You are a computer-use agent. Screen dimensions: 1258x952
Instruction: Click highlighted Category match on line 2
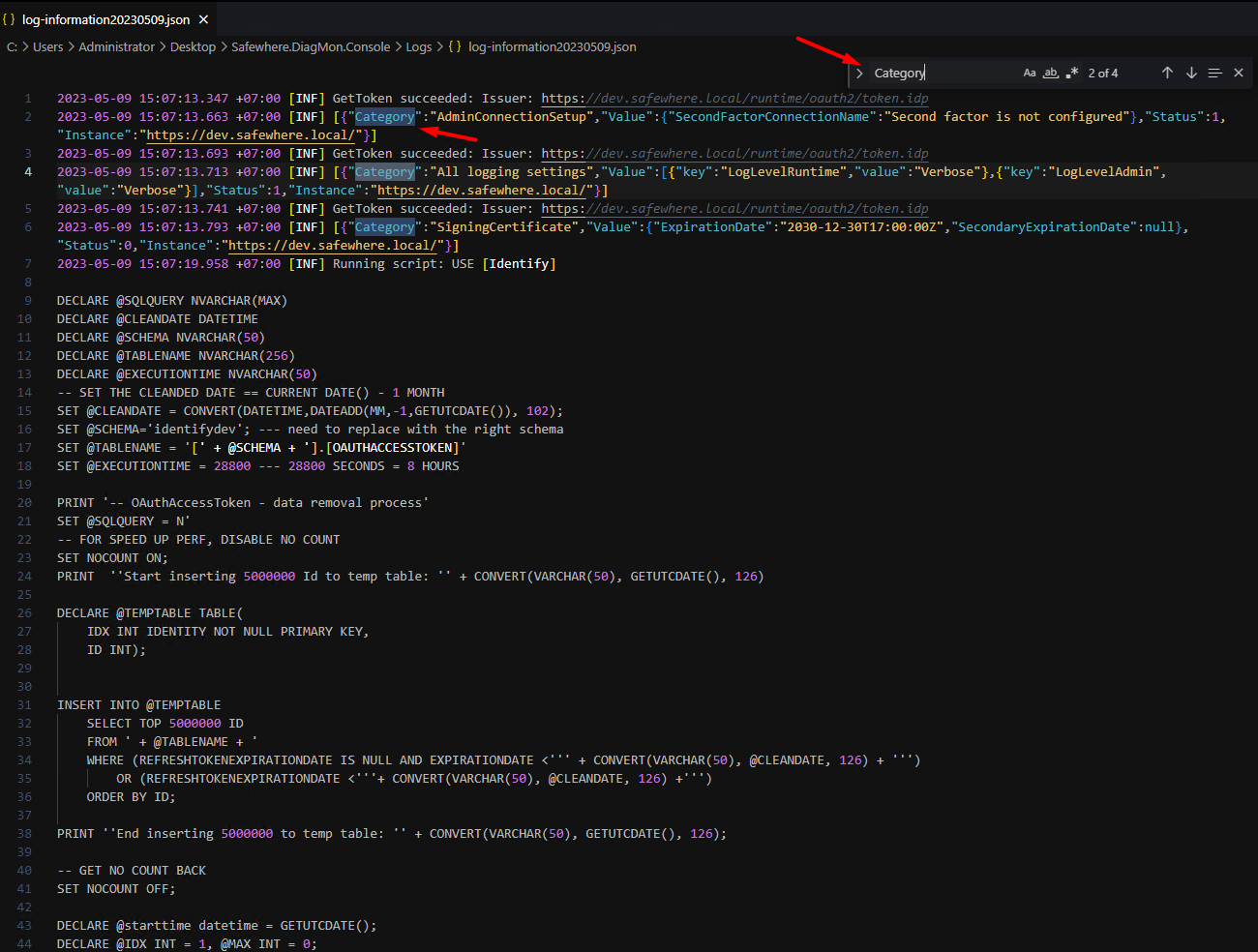(x=384, y=116)
